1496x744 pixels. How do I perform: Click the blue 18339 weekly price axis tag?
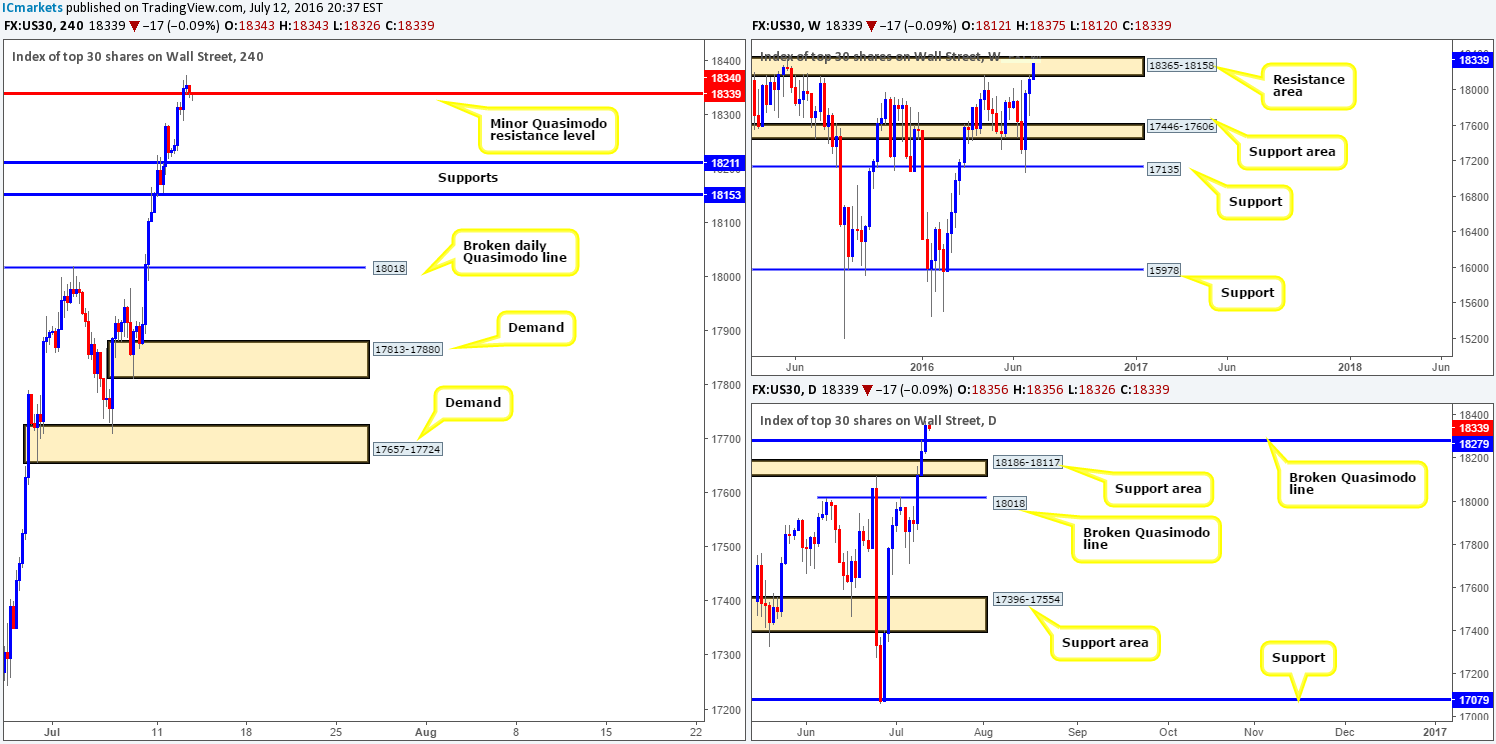pyautogui.click(x=1471, y=60)
